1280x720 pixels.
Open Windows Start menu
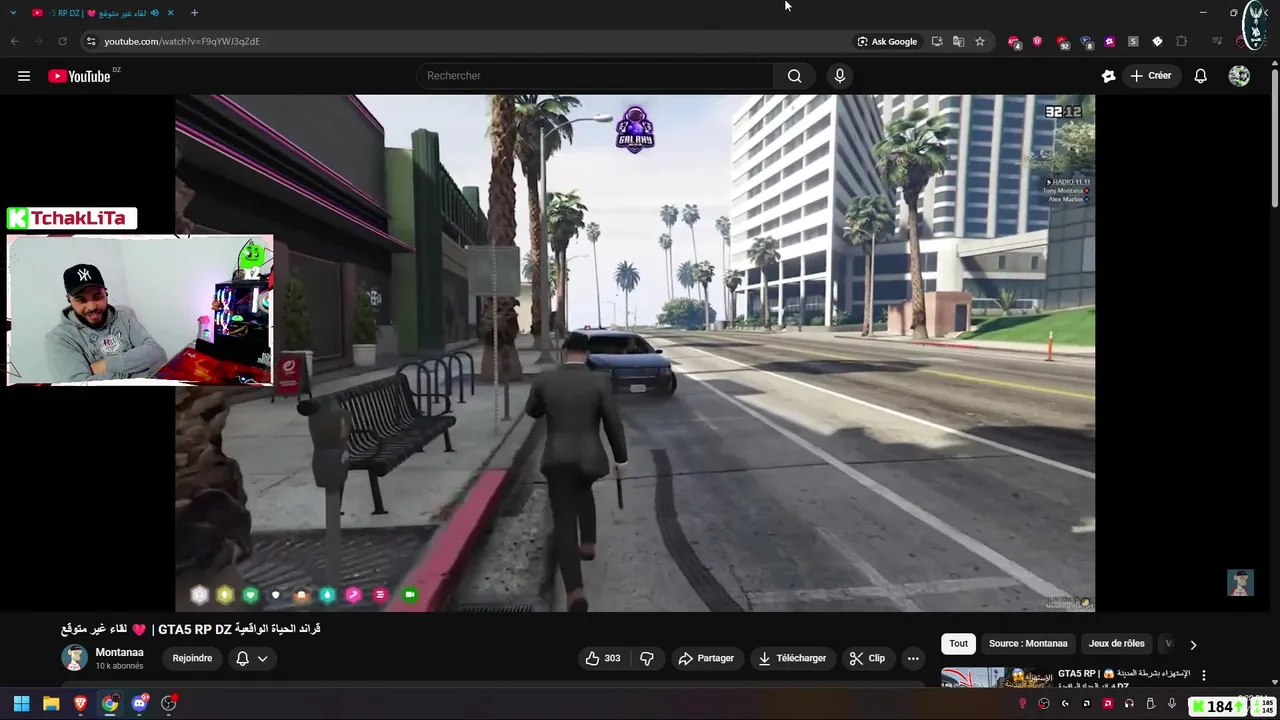point(21,704)
